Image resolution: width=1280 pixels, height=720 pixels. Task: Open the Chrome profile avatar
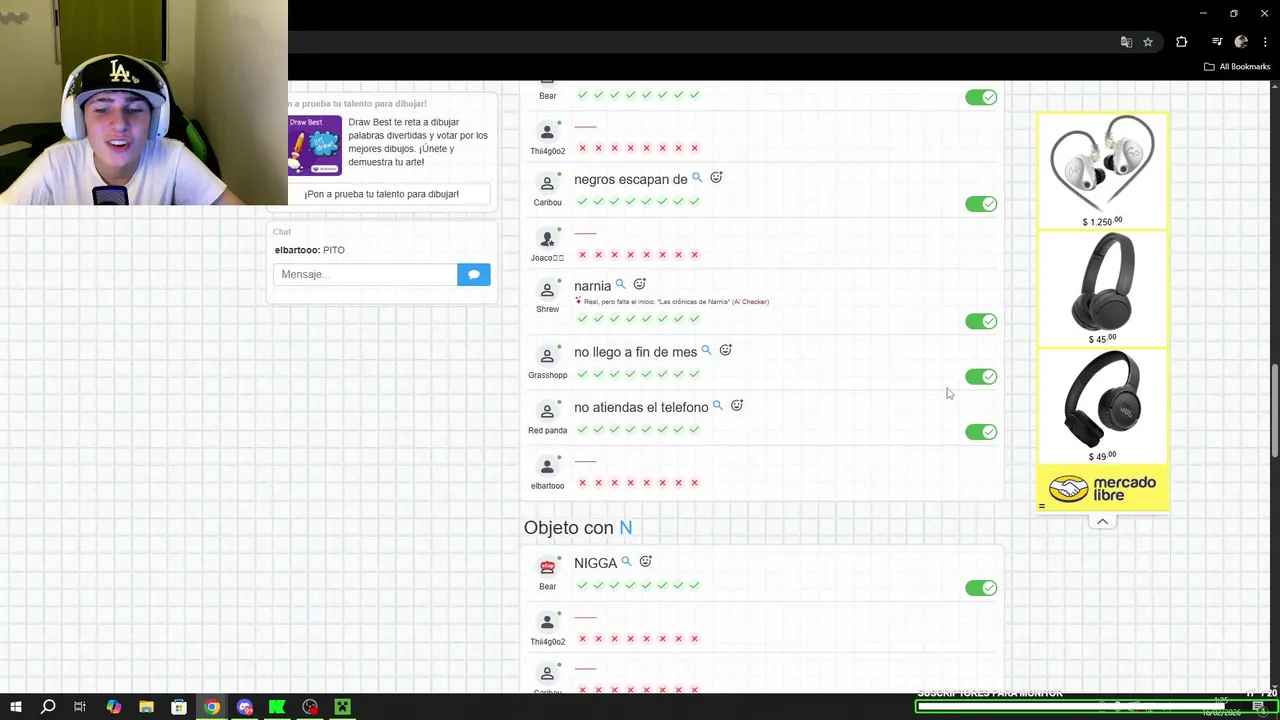click(x=1241, y=42)
